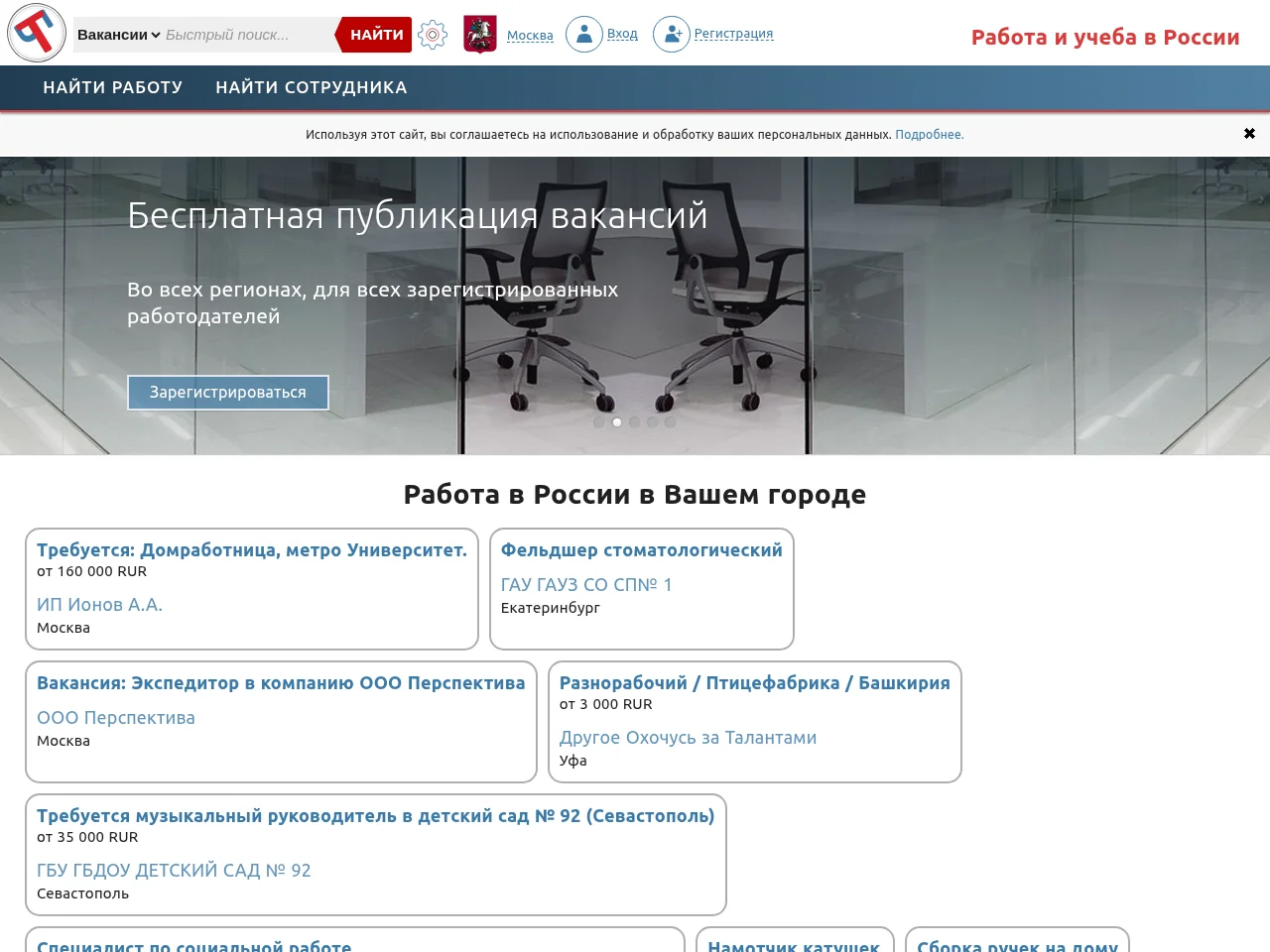Image resolution: width=1270 pixels, height=952 pixels.
Task: Open vacancy Домработница, метро Университет
Action: (x=252, y=550)
